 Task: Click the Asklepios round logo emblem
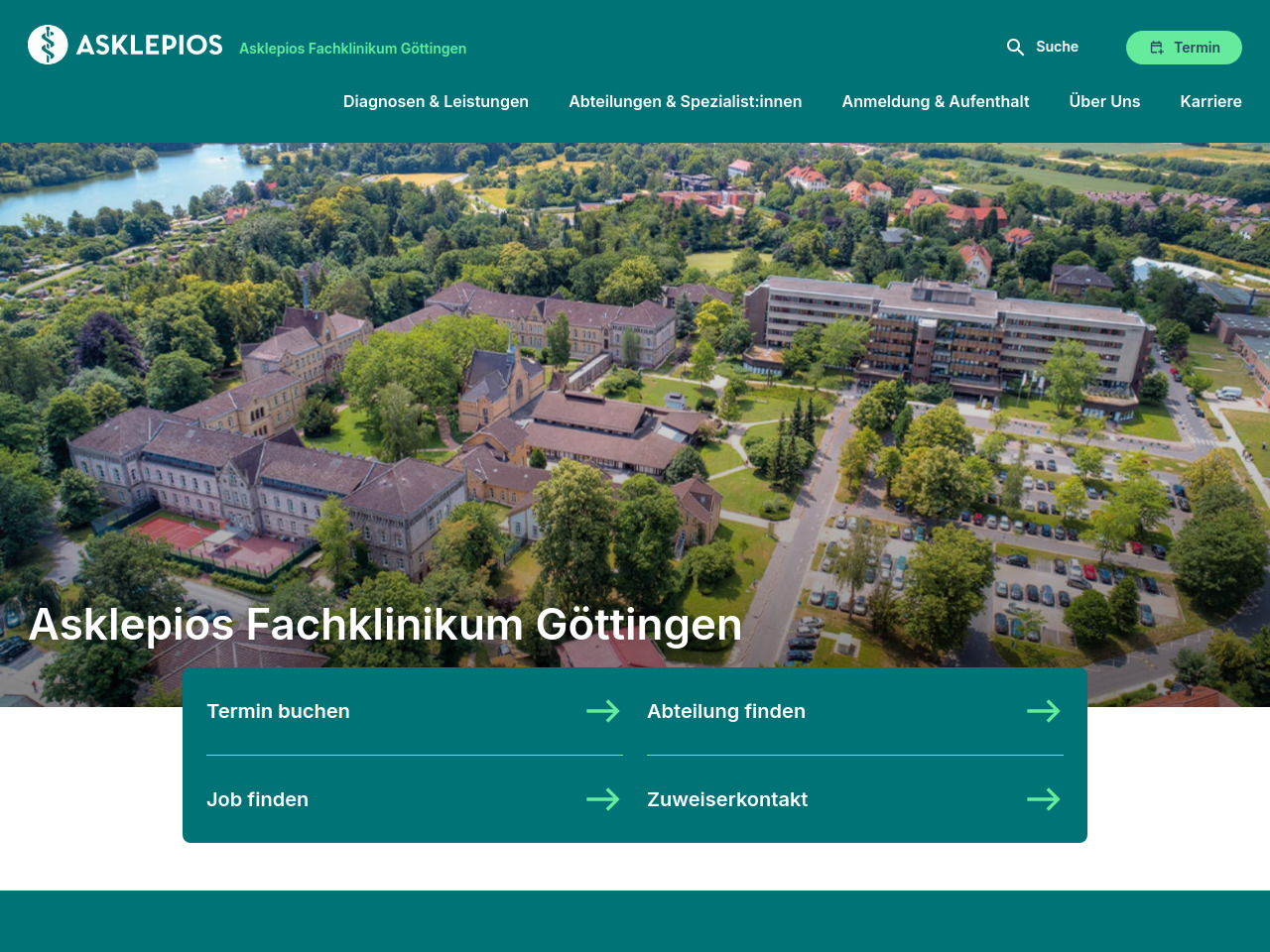(x=48, y=45)
